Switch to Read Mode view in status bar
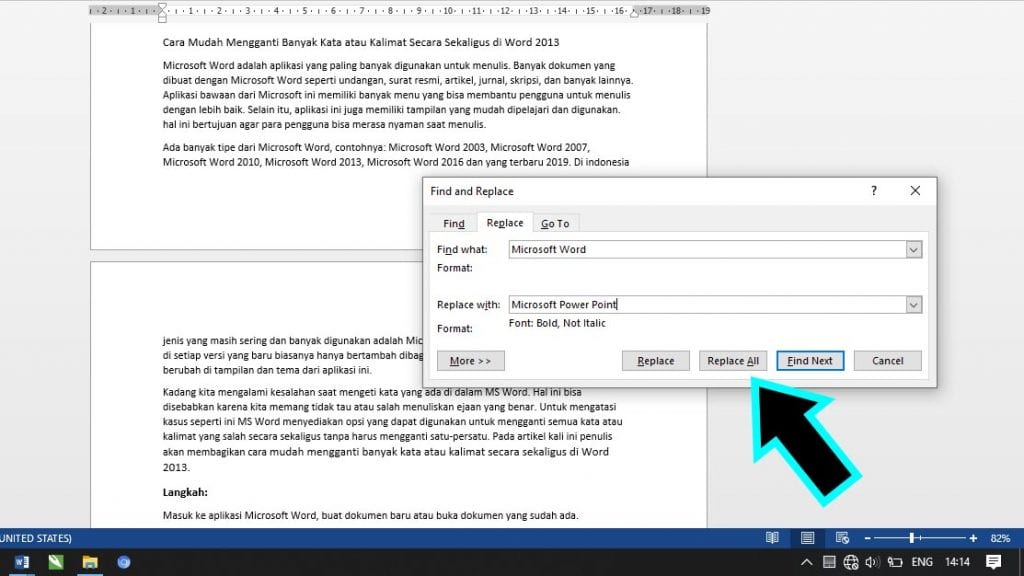Viewport: 1024px width, 576px height. point(772,538)
